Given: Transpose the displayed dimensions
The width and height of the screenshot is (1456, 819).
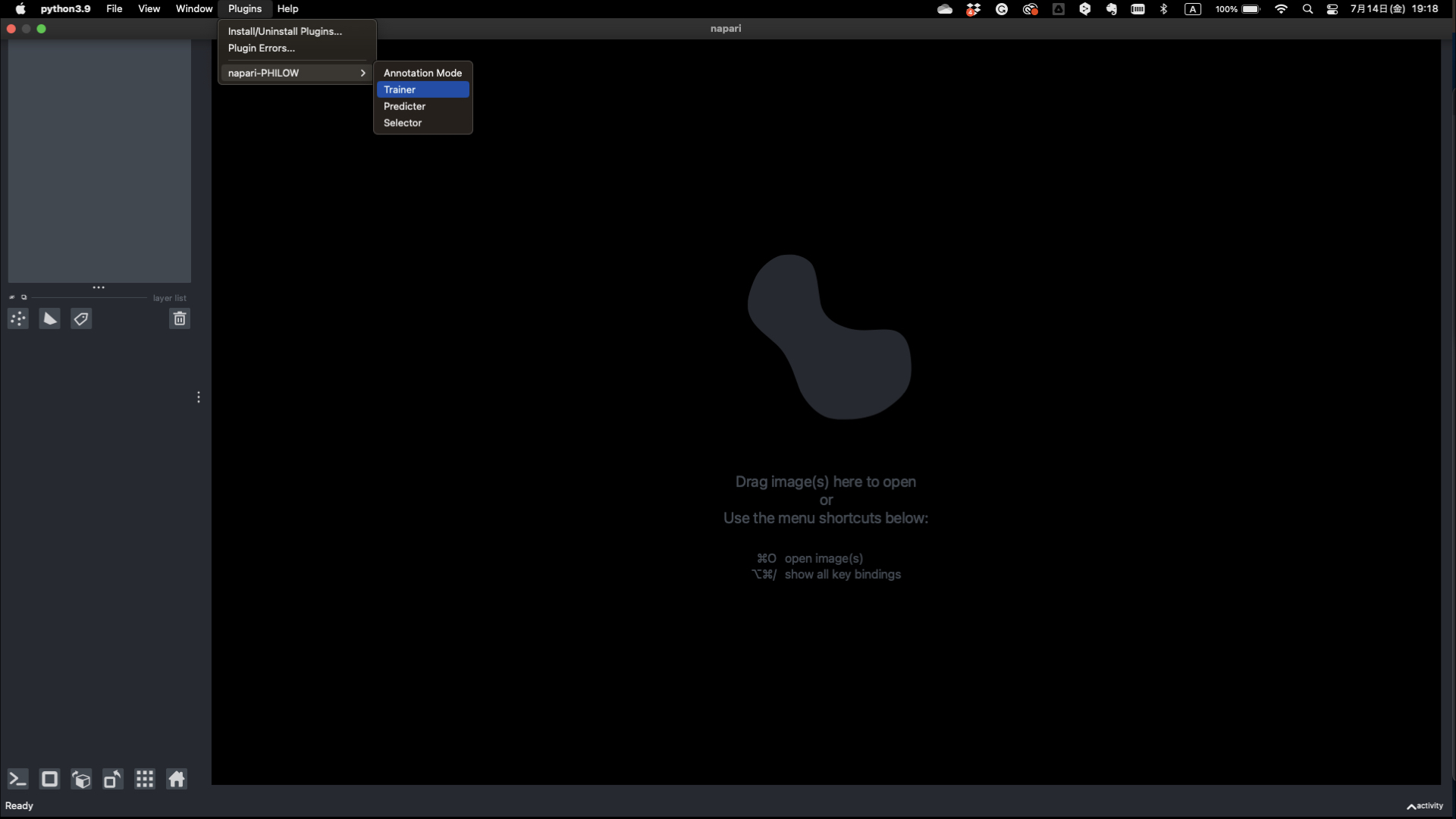Looking at the screenshot, I should (113, 779).
